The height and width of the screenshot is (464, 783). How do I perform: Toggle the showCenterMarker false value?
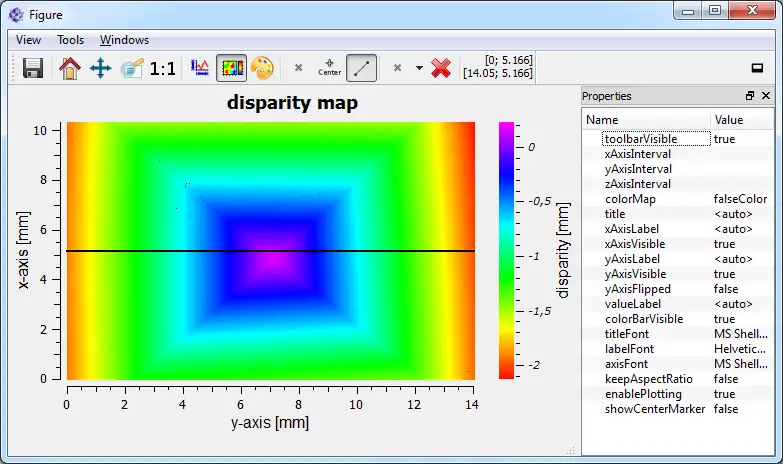(726, 409)
